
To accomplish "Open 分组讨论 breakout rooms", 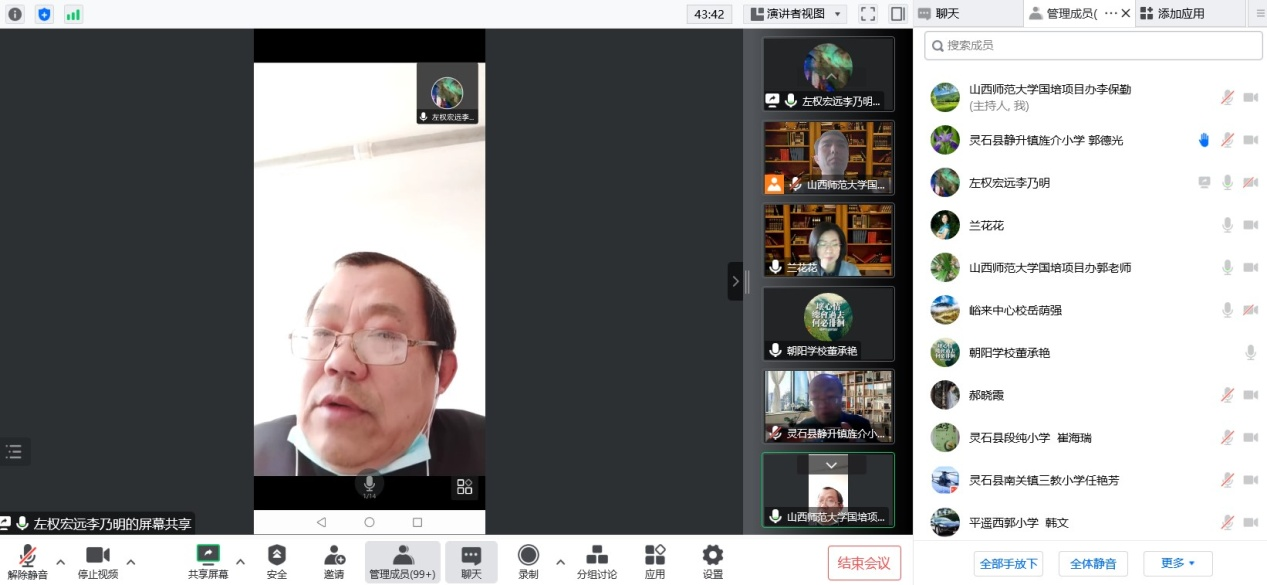I will click(x=597, y=562).
